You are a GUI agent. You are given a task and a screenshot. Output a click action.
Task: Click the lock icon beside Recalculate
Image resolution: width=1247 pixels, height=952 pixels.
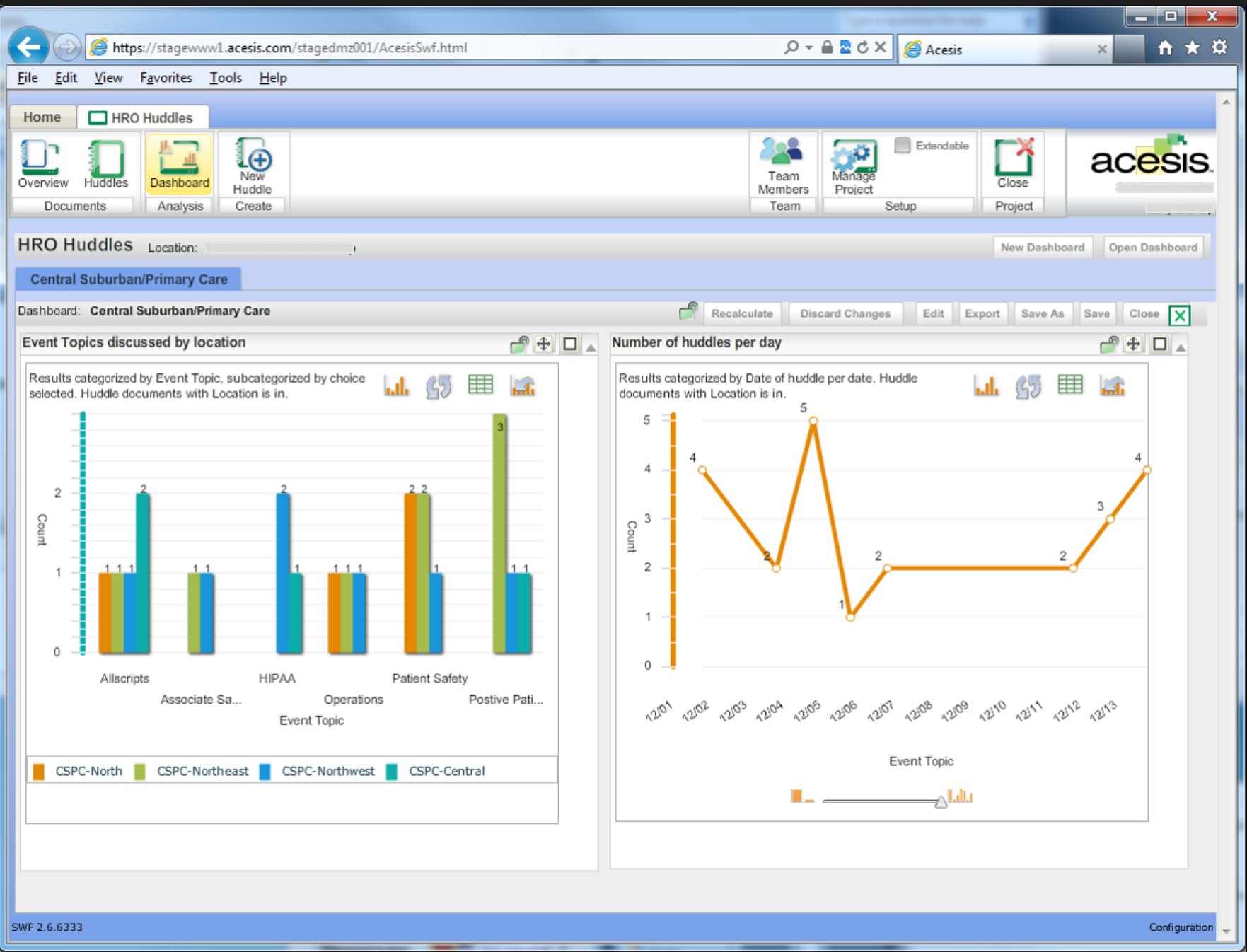click(688, 311)
